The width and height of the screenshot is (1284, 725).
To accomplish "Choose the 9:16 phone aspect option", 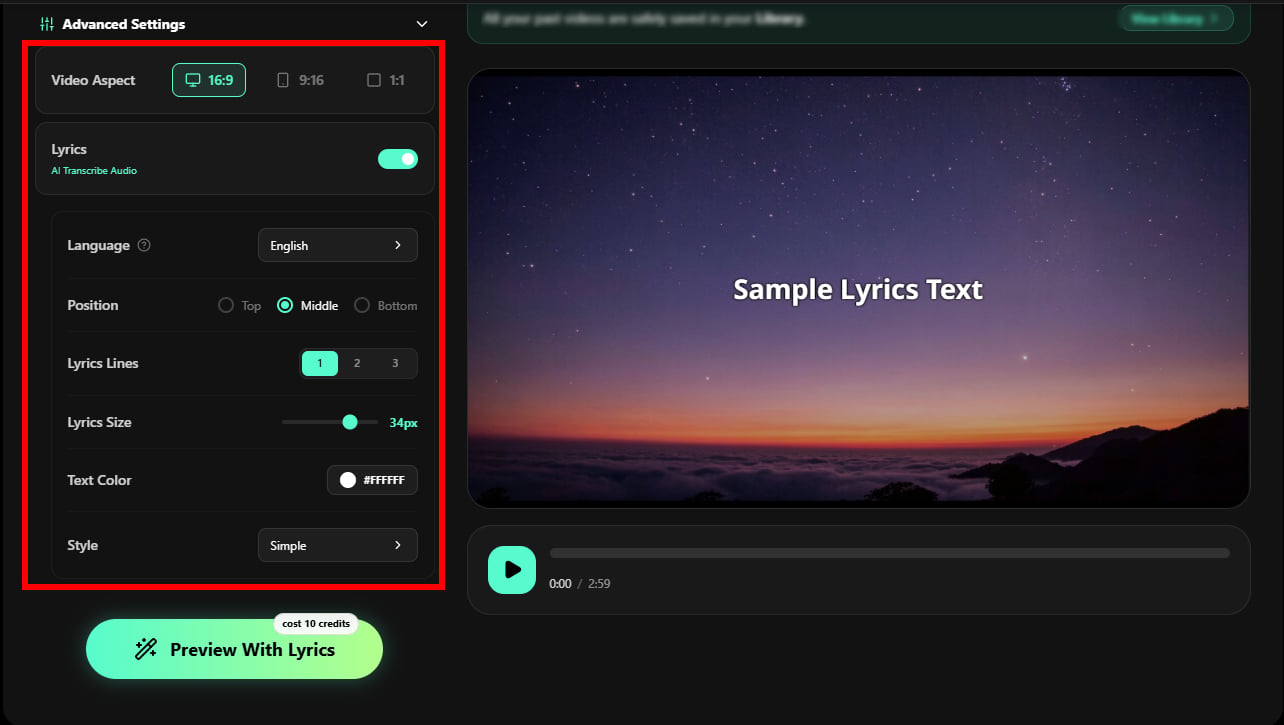I will [x=300, y=80].
